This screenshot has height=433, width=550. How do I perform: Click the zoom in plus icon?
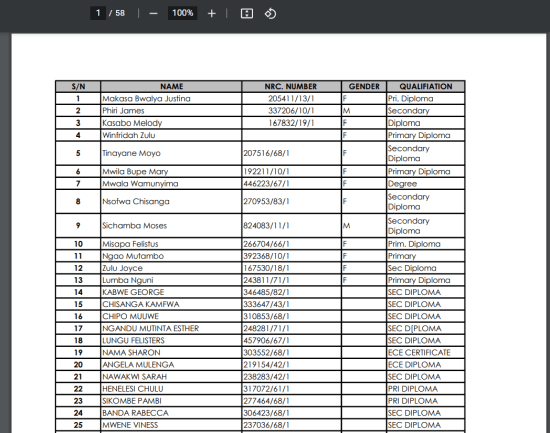212,14
